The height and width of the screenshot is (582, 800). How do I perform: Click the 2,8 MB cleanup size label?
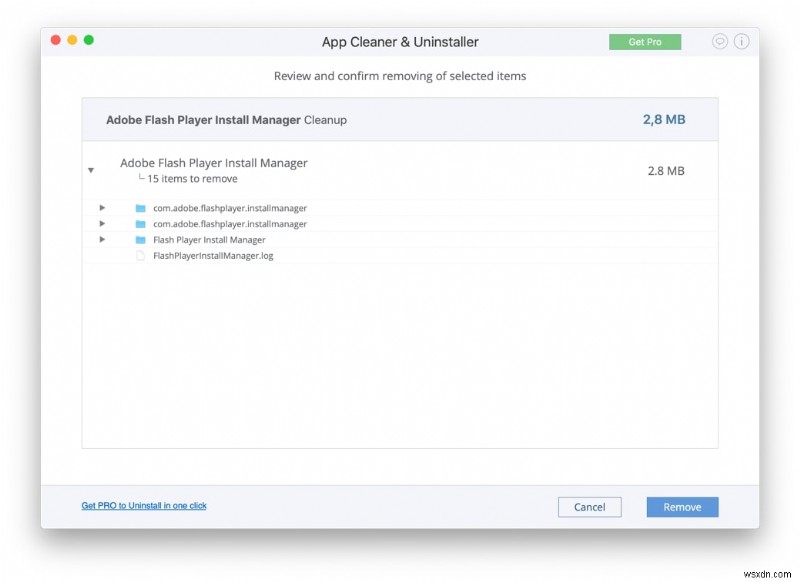662,119
